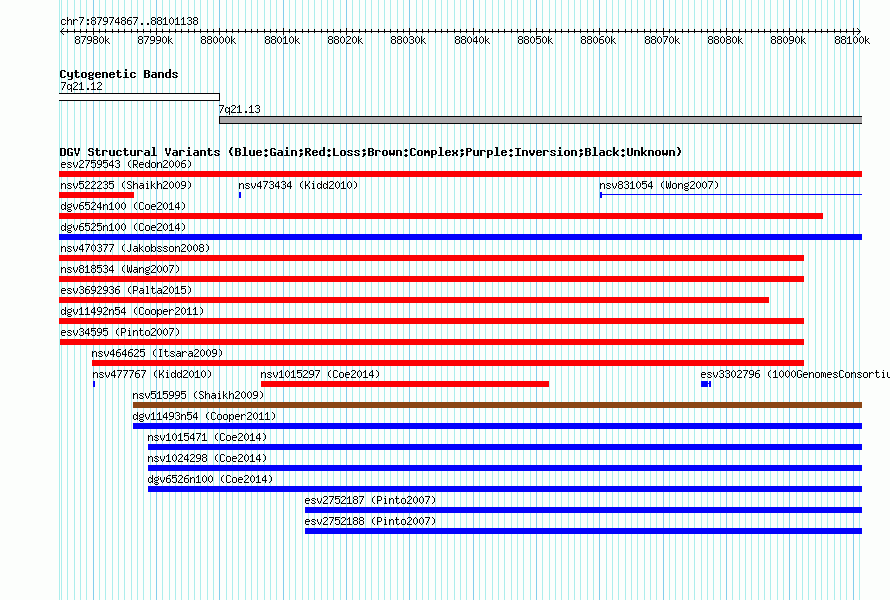Select the dgv6524n100 (Coe2014) label

tap(123, 206)
